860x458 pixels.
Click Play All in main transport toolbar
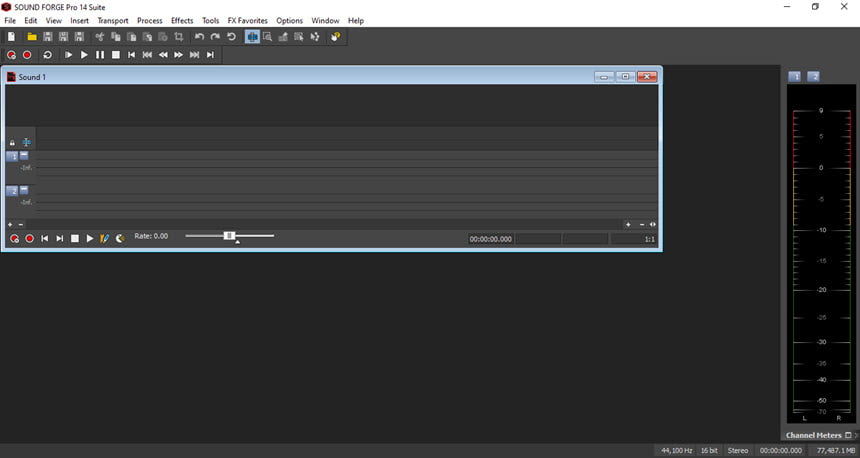point(69,55)
